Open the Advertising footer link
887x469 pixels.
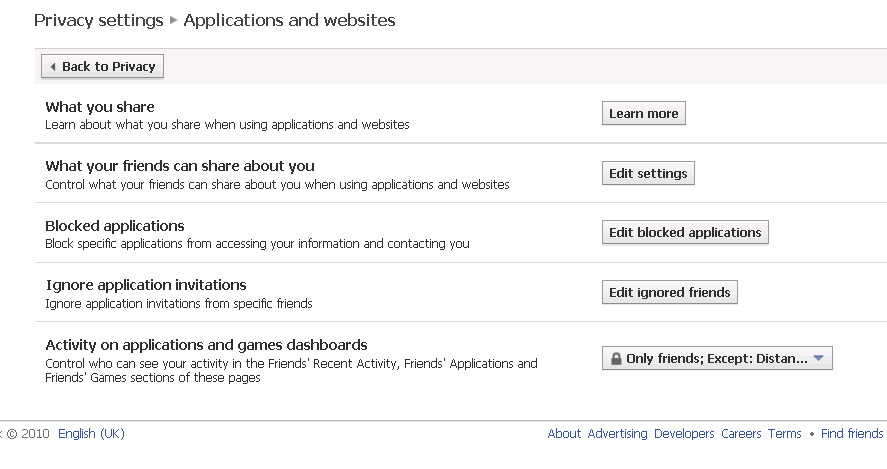617,434
